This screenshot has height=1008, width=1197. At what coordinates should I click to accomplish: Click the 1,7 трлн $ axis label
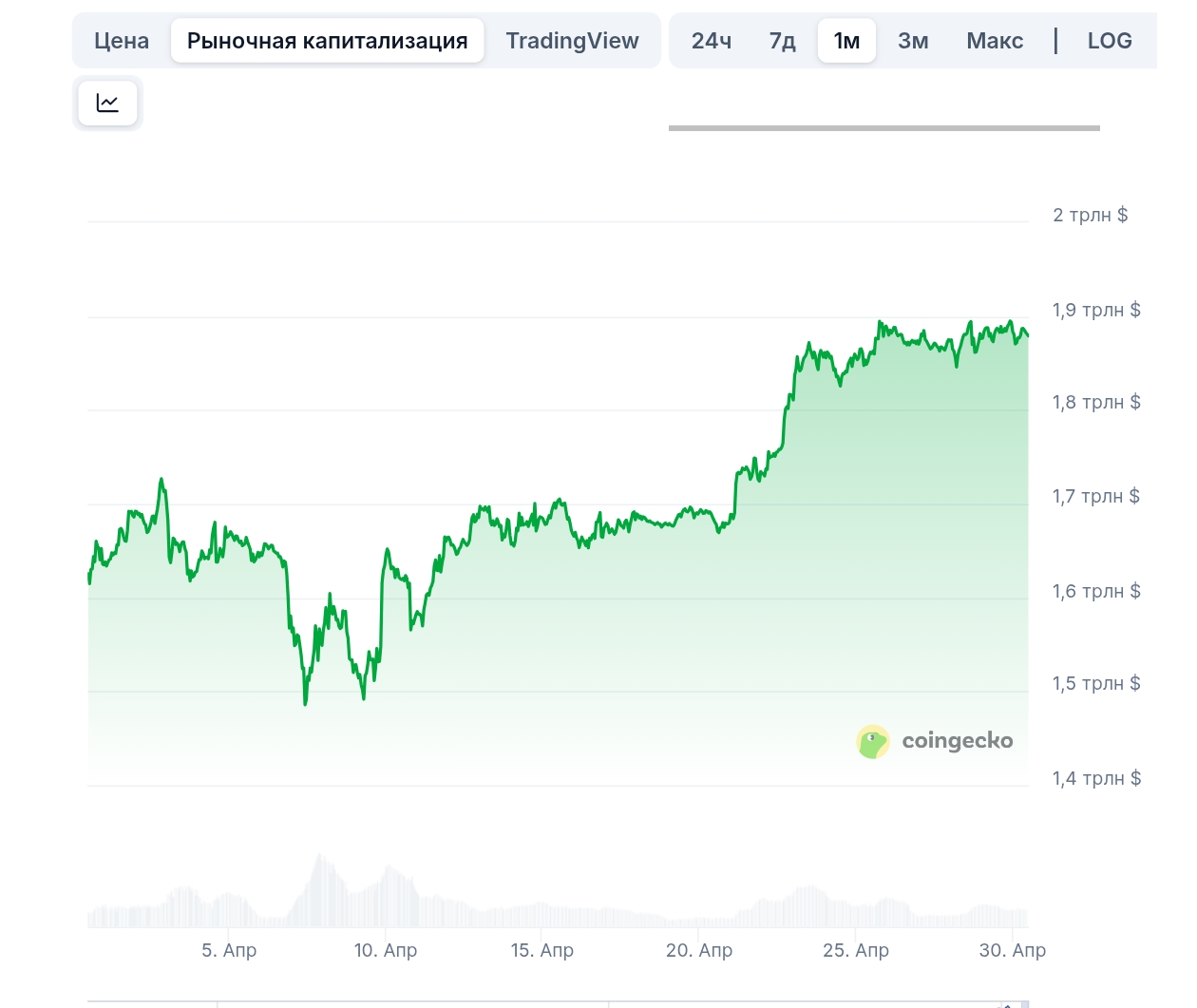[x=1095, y=496]
